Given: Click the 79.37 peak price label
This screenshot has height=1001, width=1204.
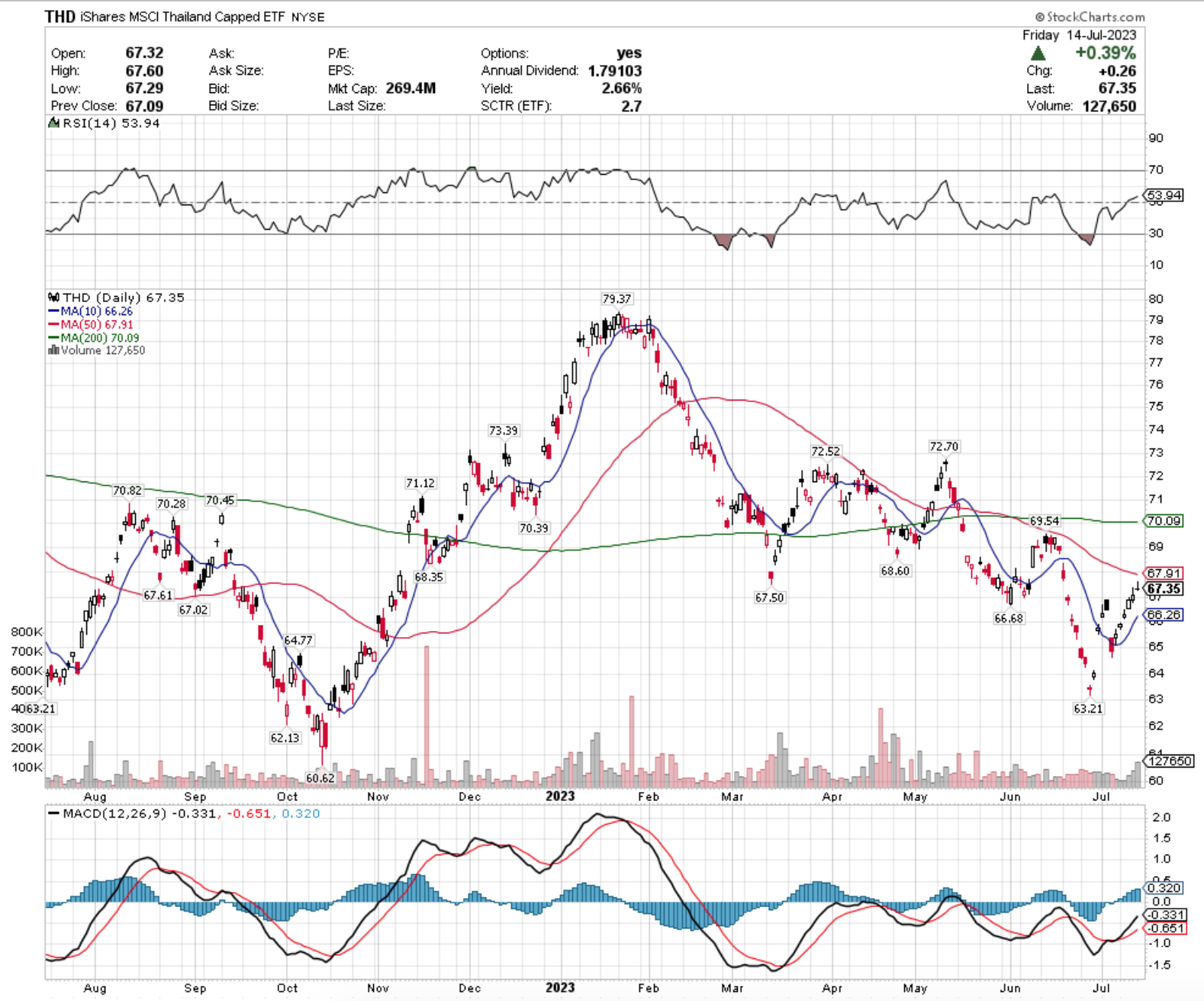Looking at the screenshot, I should coord(616,299).
